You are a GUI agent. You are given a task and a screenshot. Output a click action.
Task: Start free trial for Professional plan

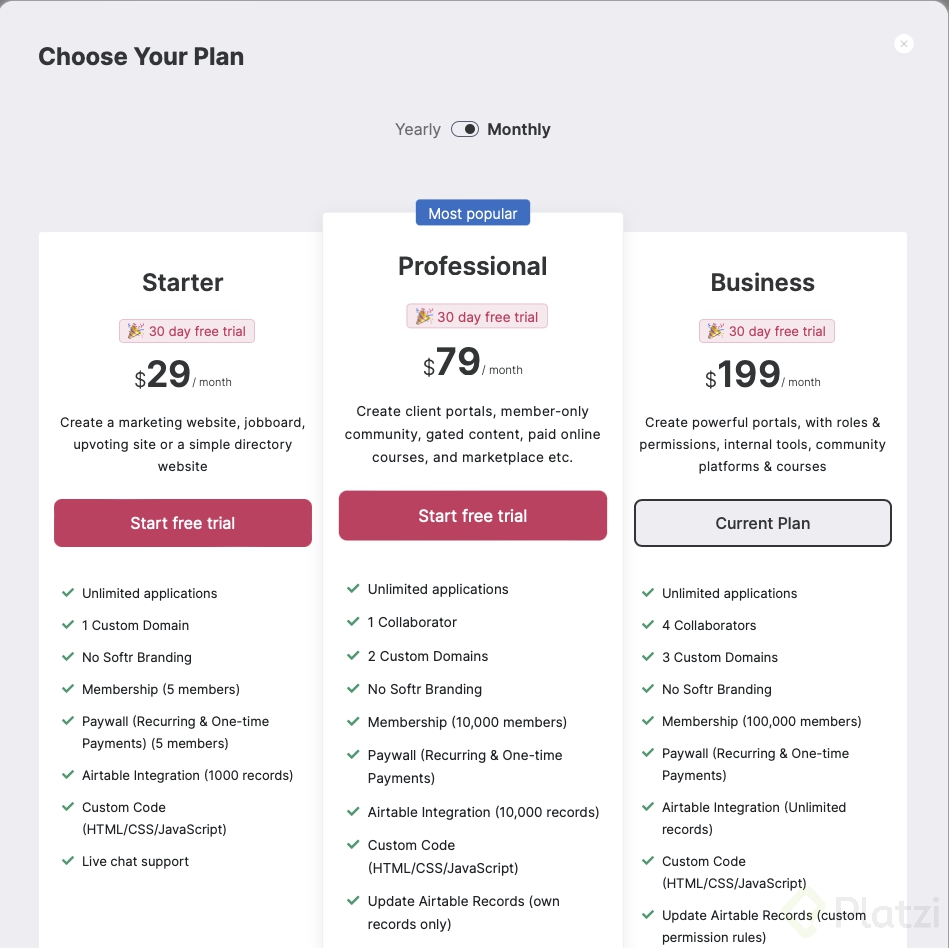tap(473, 516)
